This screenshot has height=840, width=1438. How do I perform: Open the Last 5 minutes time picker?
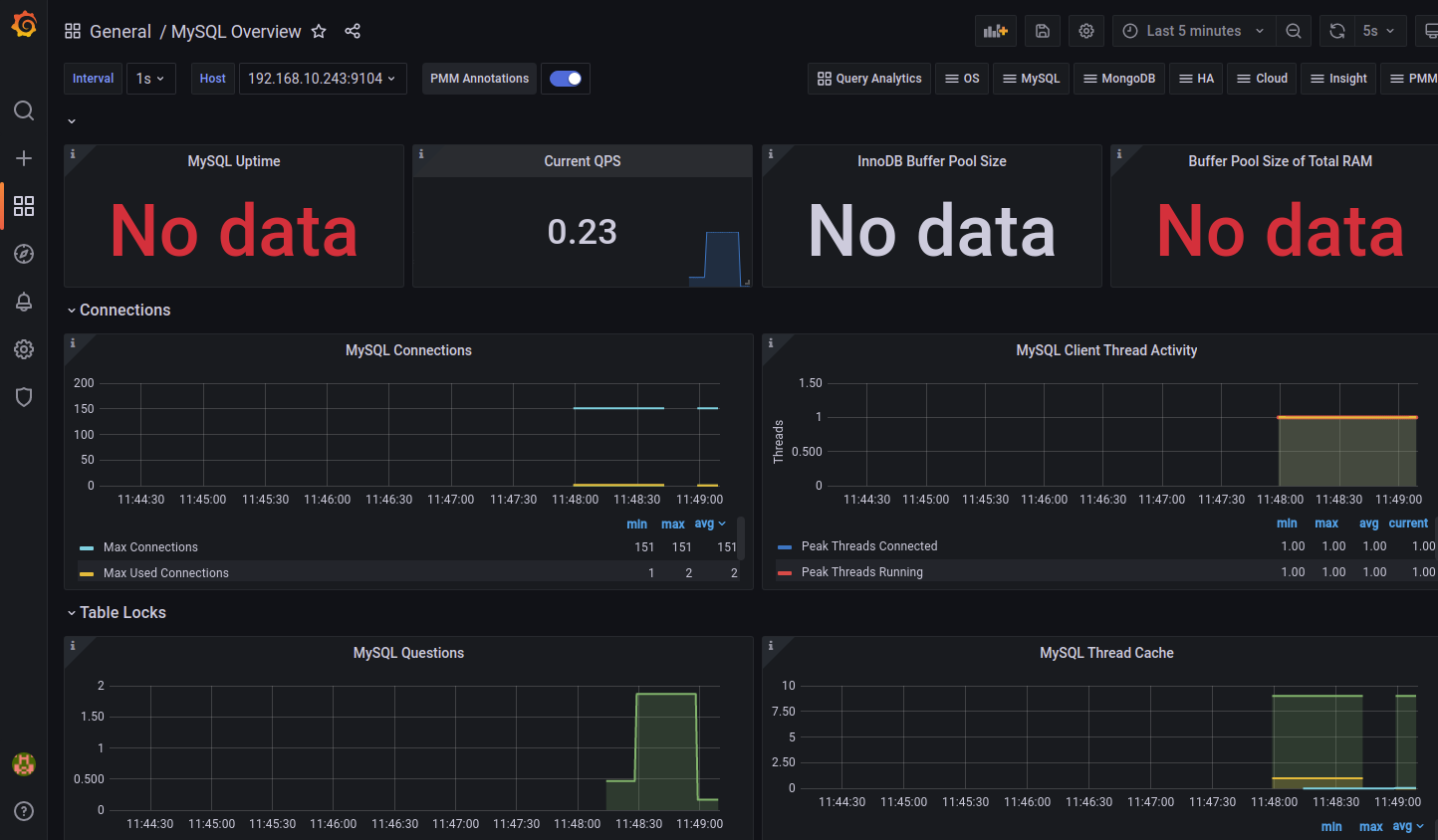click(x=1194, y=31)
